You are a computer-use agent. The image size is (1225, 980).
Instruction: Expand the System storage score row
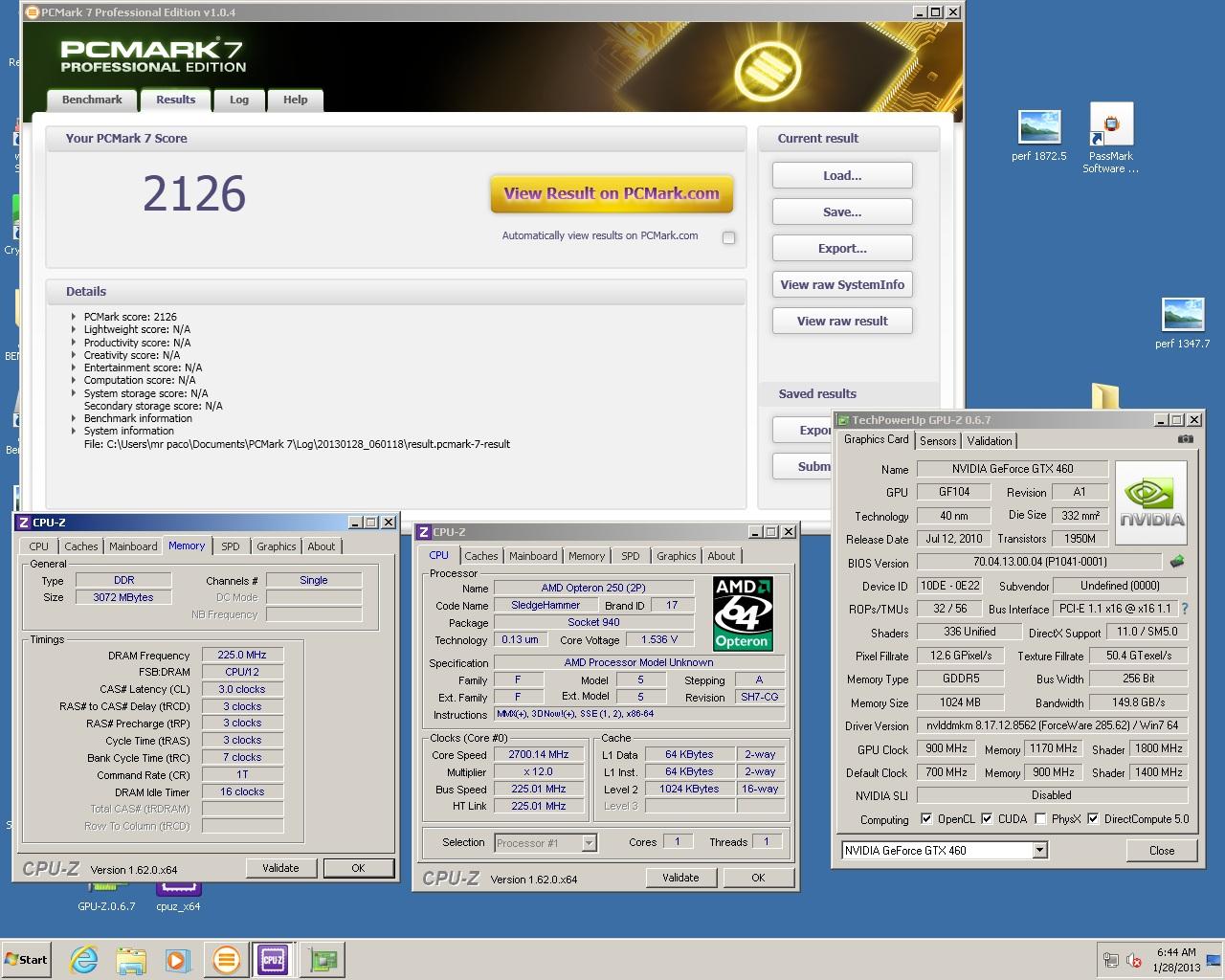coord(74,393)
